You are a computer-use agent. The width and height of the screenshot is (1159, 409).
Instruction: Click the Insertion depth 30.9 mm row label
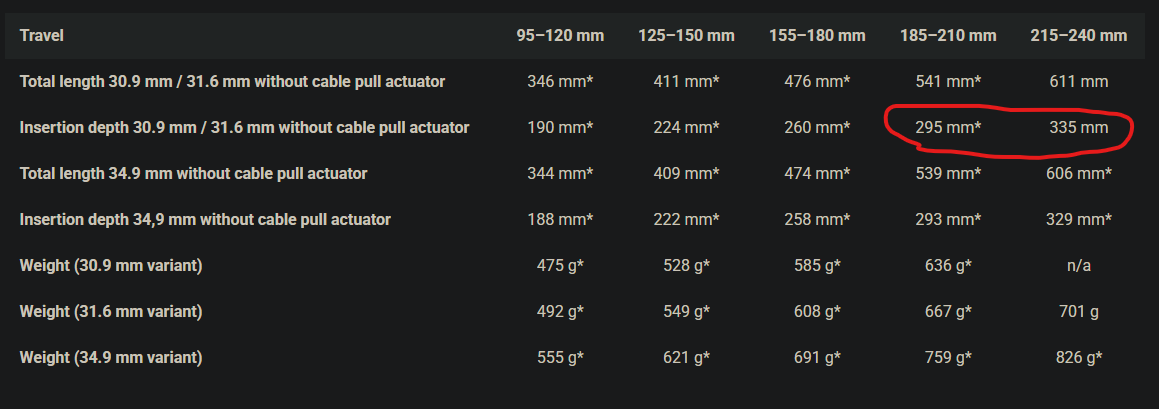(x=244, y=127)
